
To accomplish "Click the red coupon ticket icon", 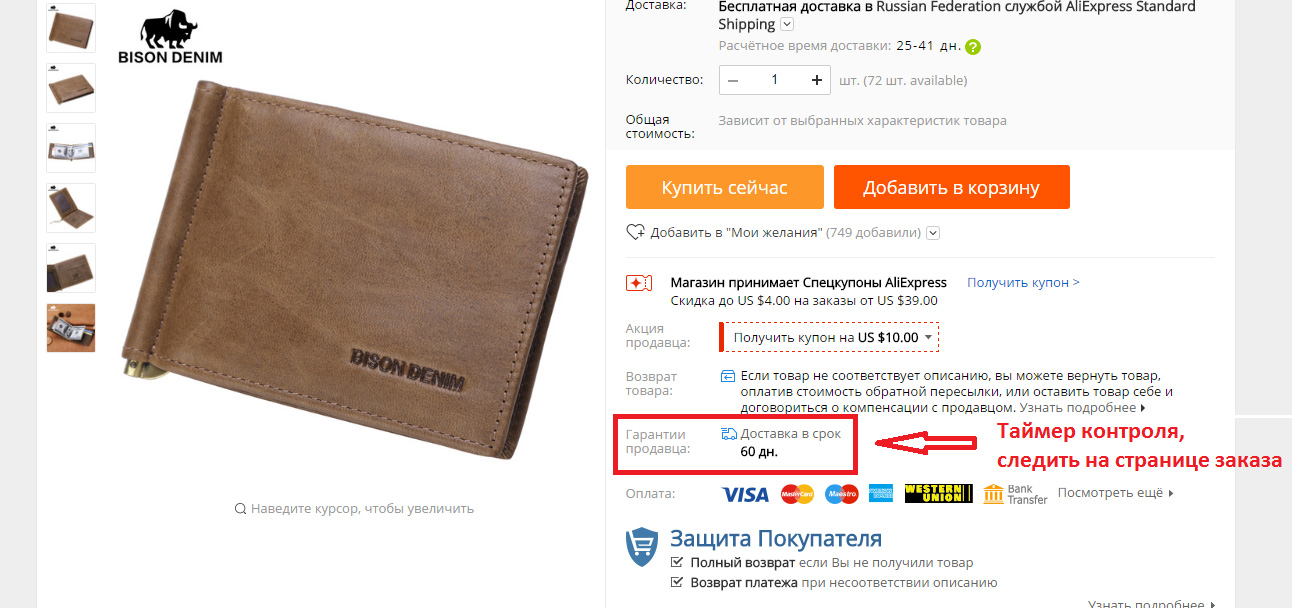I will coord(639,283).
